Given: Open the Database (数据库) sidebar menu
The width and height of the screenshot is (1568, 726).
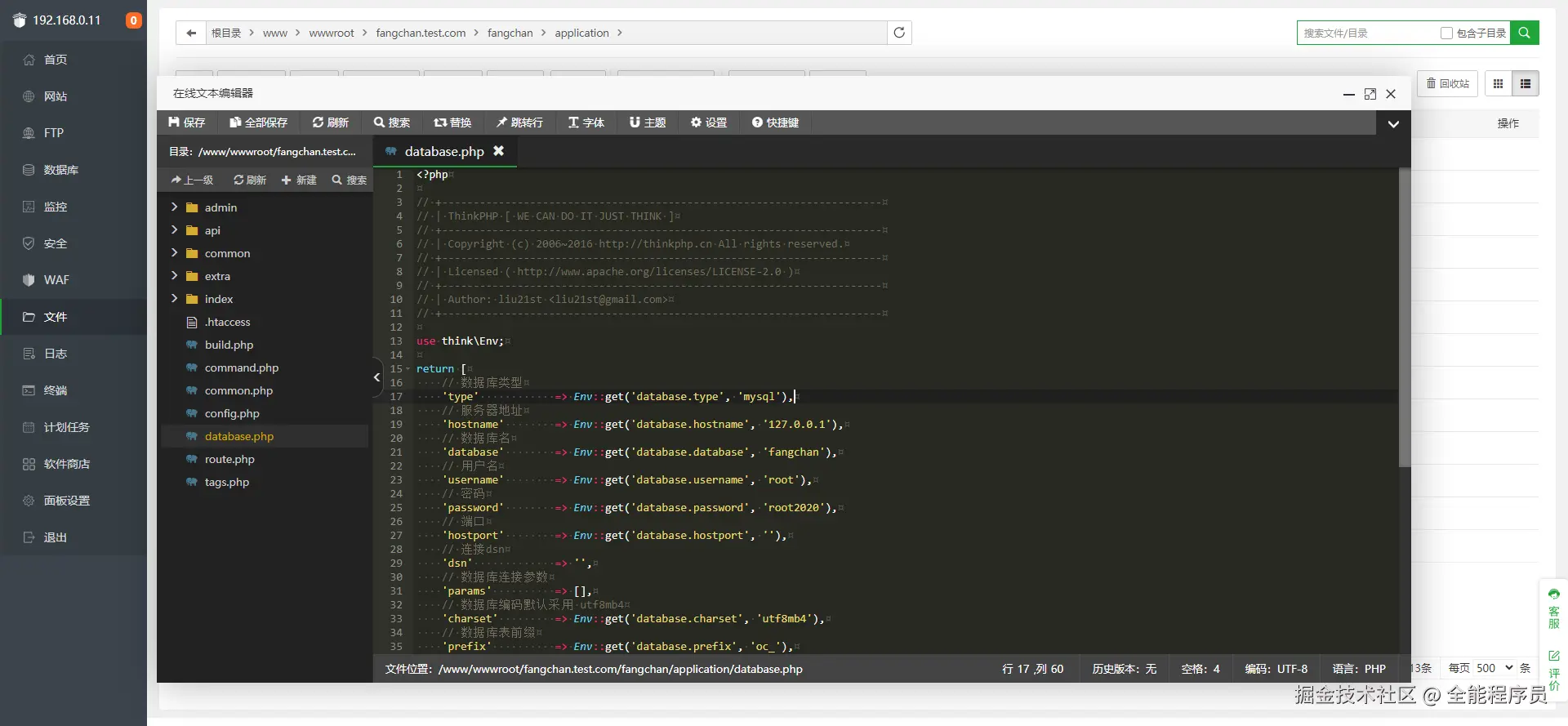Looking at the screenshot, I should (x=60, y=170).
